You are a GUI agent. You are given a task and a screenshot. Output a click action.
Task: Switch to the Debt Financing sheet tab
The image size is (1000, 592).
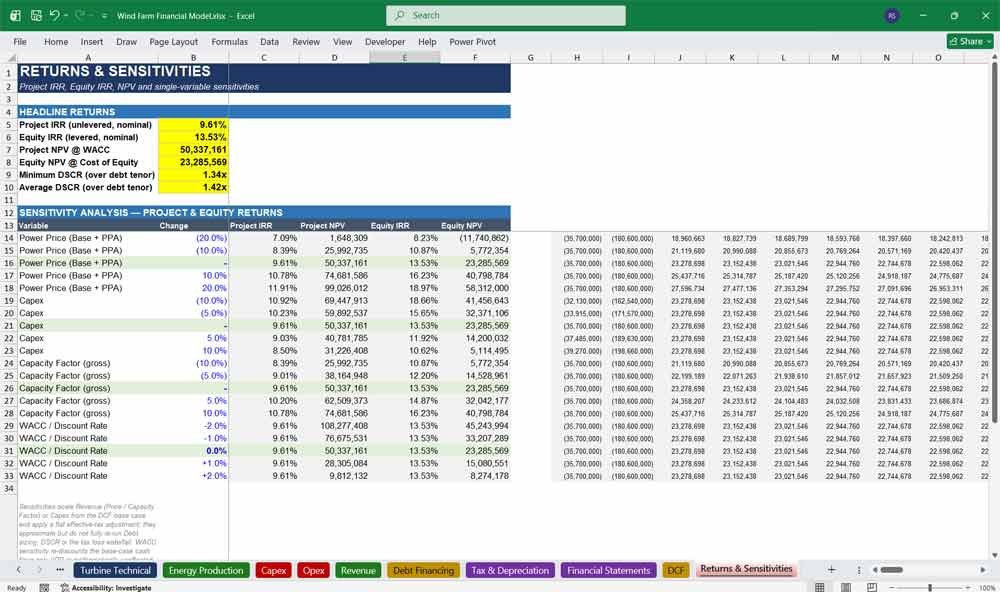(x=423, y=570)
